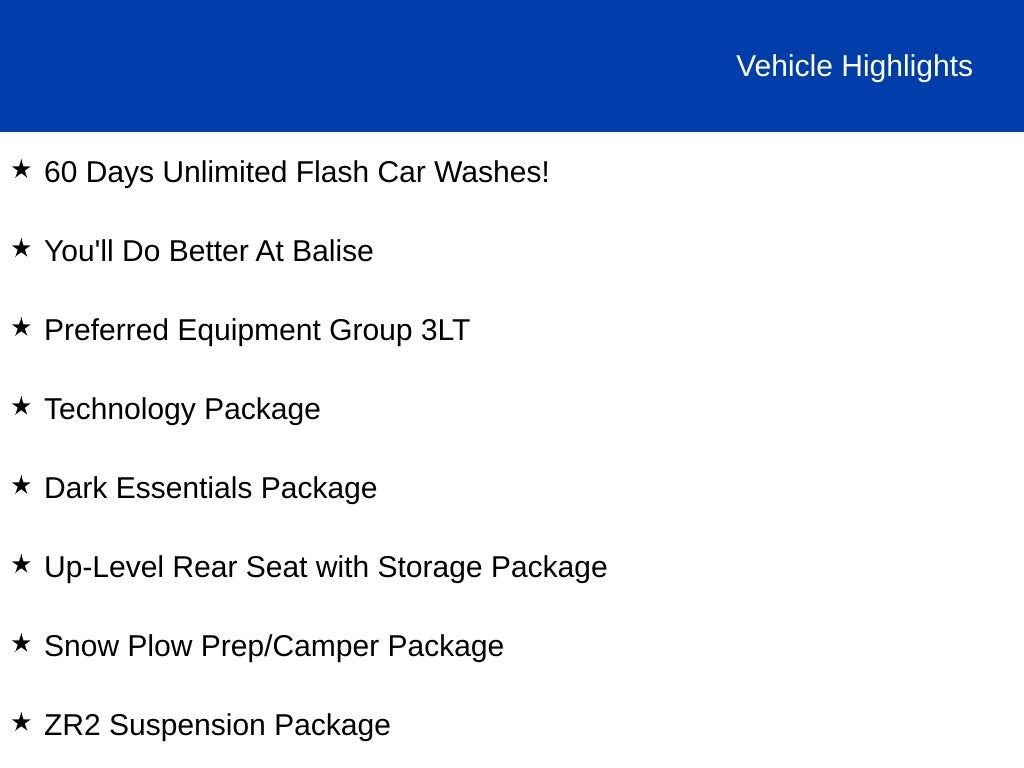Click the You'll Do Better At Balise text
Viewport: 1024px width, 768px height.
208,251
